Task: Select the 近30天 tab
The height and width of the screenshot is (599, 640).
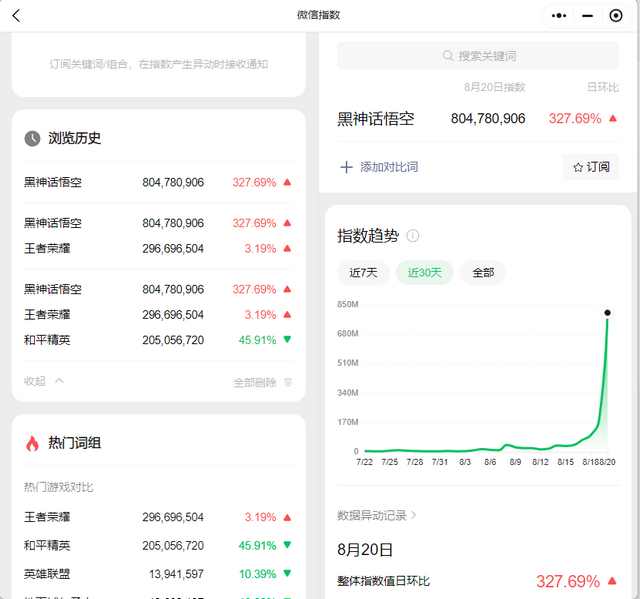Action: [x=424, y=272]
